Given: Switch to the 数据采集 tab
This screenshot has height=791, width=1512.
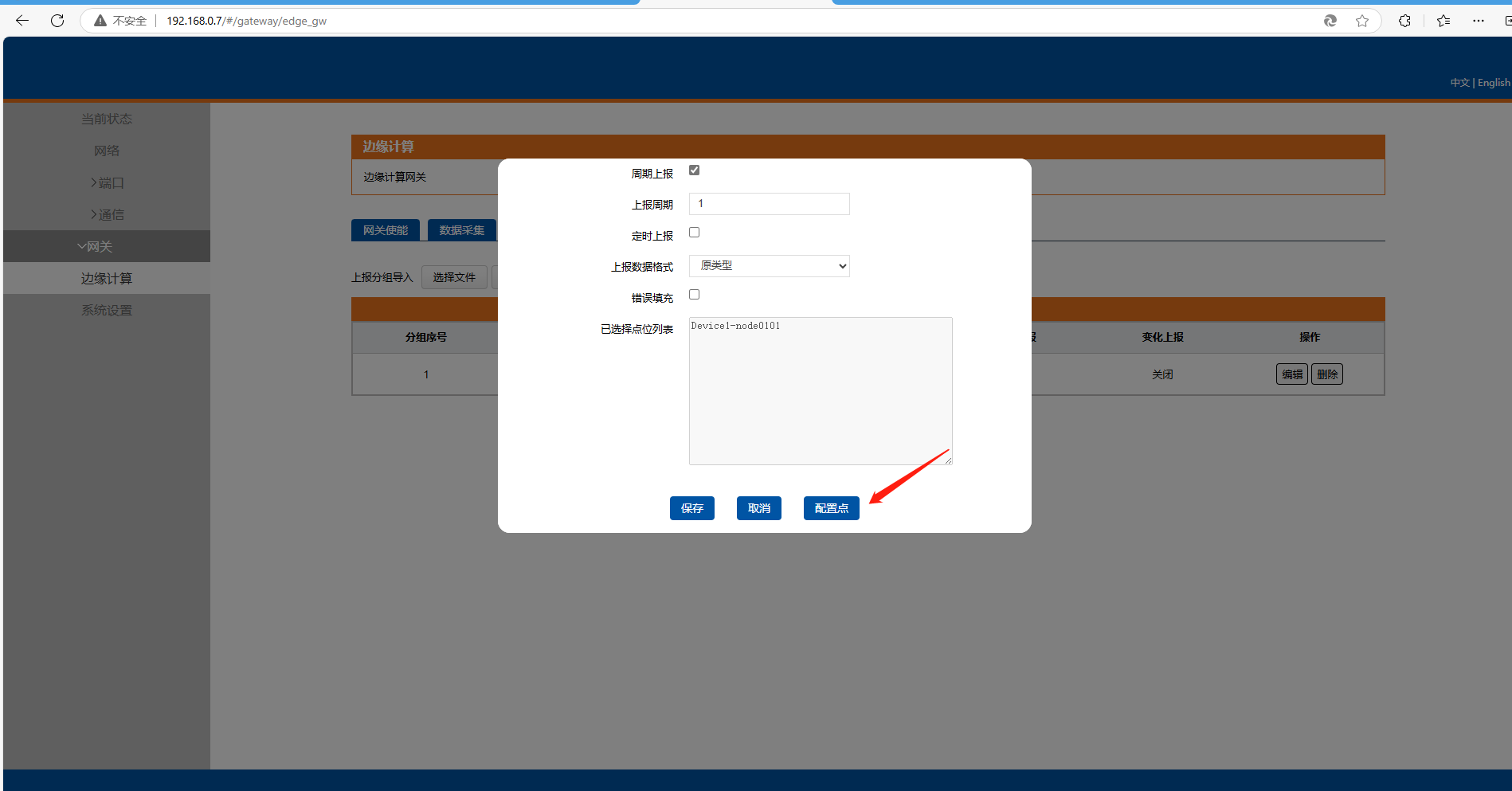Looking at the screenshot, I should pyautogui.click(x=462, y=230).
